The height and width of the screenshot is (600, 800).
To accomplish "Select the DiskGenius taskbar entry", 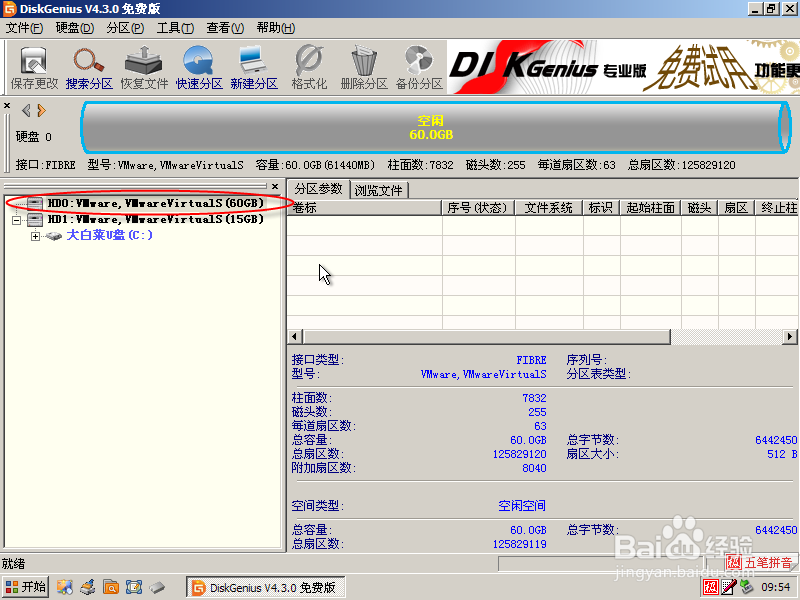I will point(264,586).
